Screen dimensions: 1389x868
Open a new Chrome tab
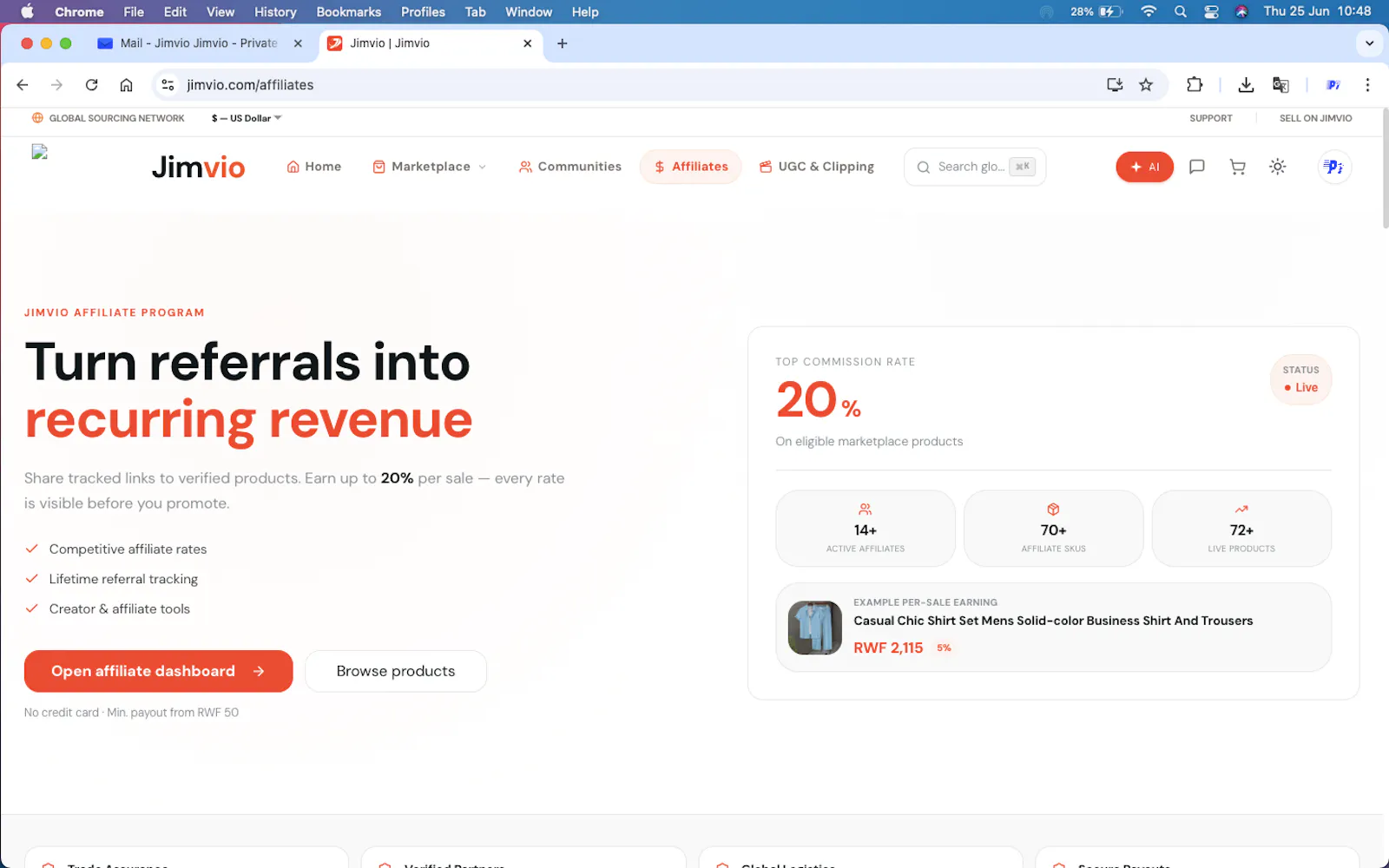[x=563, y=43]
